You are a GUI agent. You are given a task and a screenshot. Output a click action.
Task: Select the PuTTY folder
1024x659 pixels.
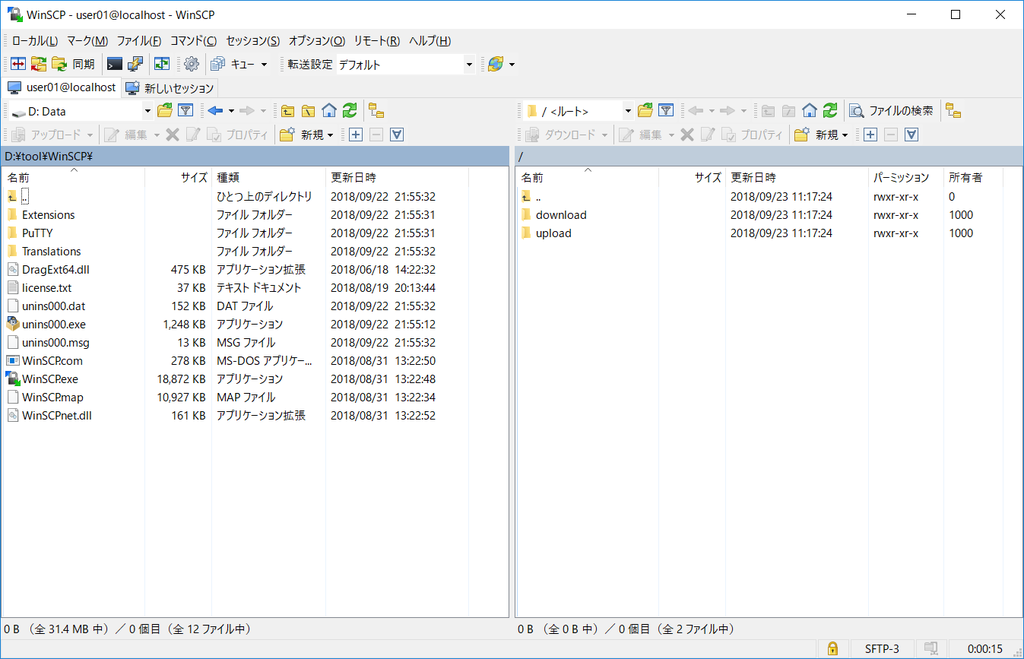[x=37, y=233]
